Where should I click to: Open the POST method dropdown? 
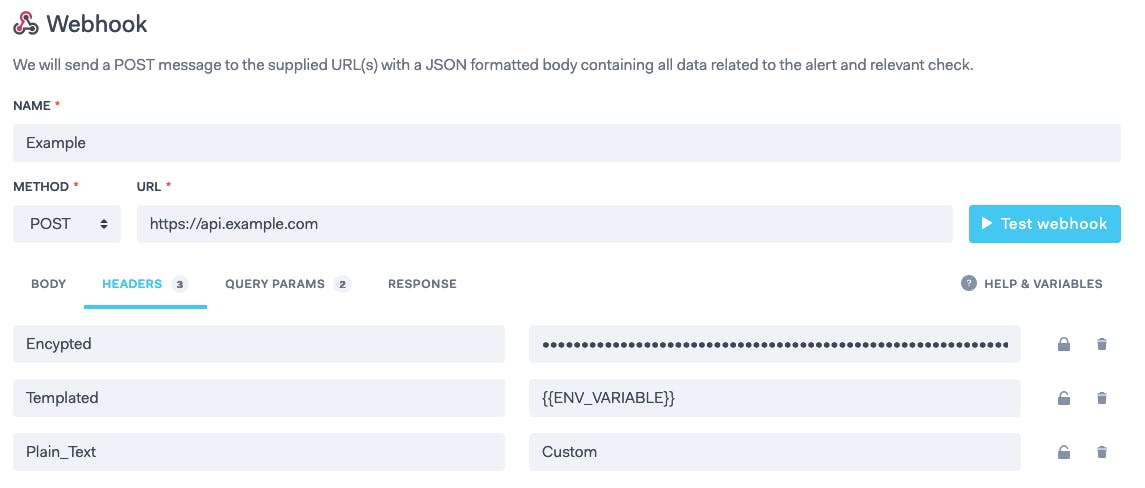coord(67,224)
